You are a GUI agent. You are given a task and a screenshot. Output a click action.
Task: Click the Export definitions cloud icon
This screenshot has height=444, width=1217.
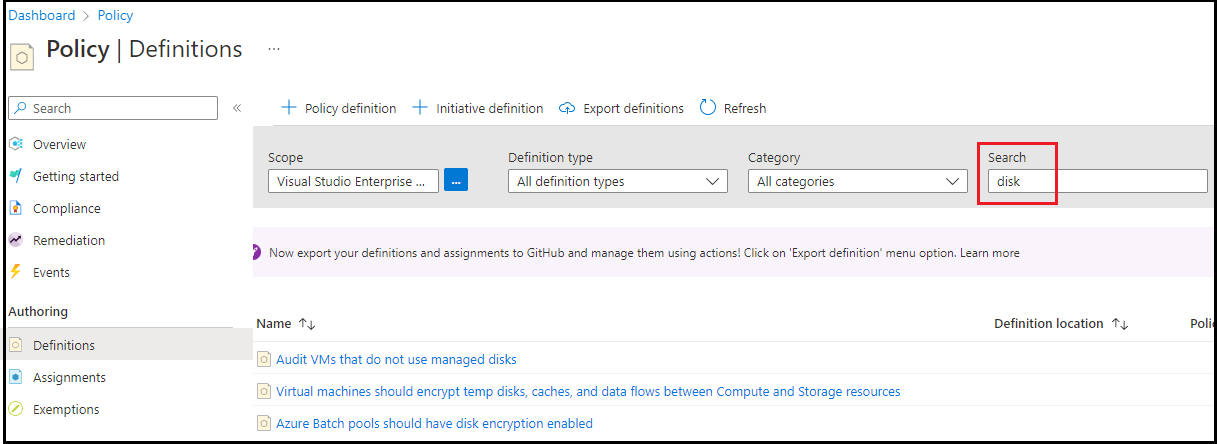pyautogui.click(x=568, y=108)
